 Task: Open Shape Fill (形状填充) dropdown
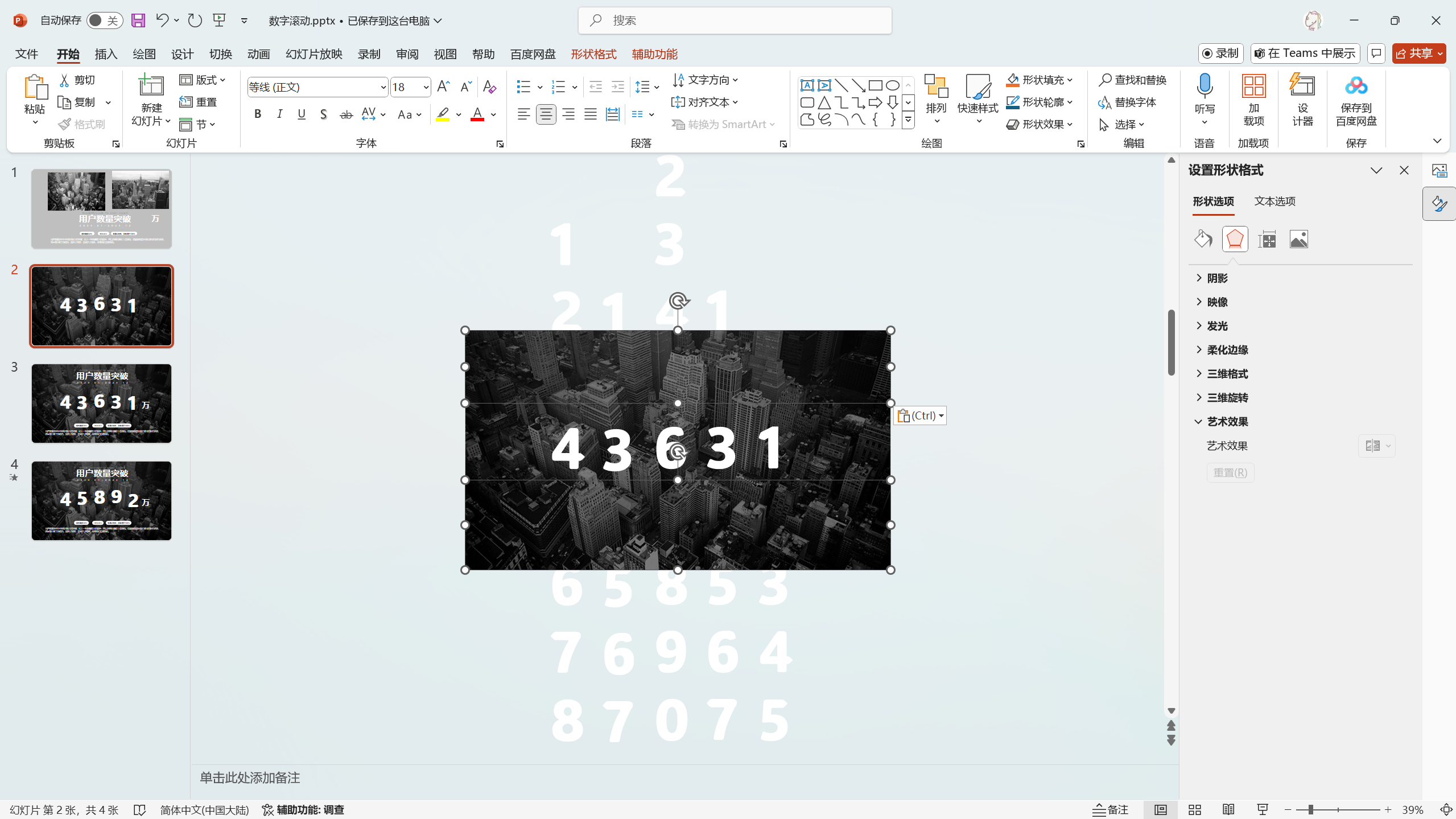click(1039, 80)
